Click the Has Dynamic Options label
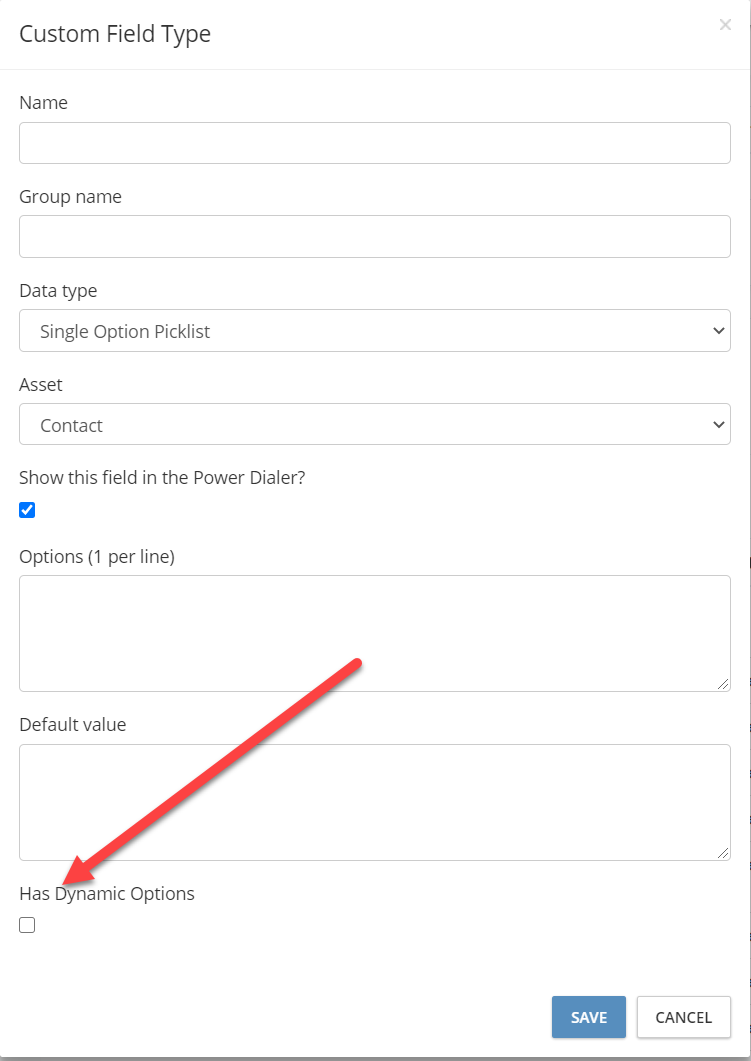This screenshot has height=1061, width=751. [107, 894]
